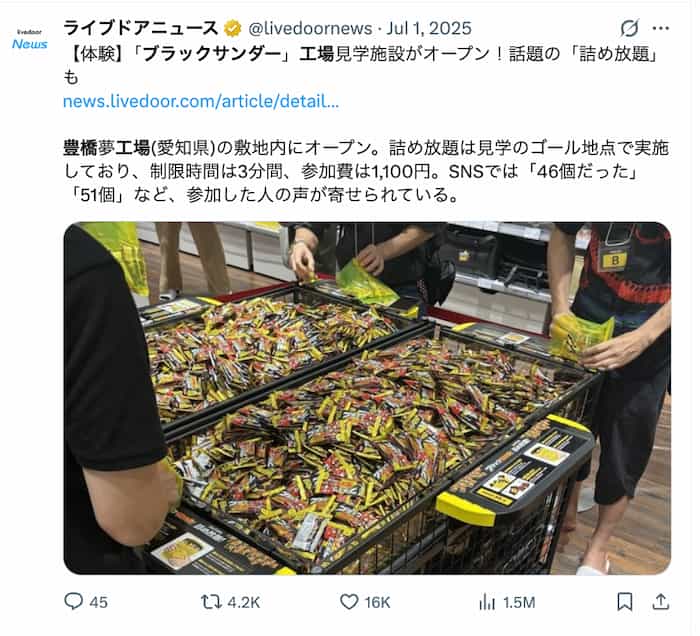Click the gold verified badge
This screenshot has width=700, height=636.
232,29
